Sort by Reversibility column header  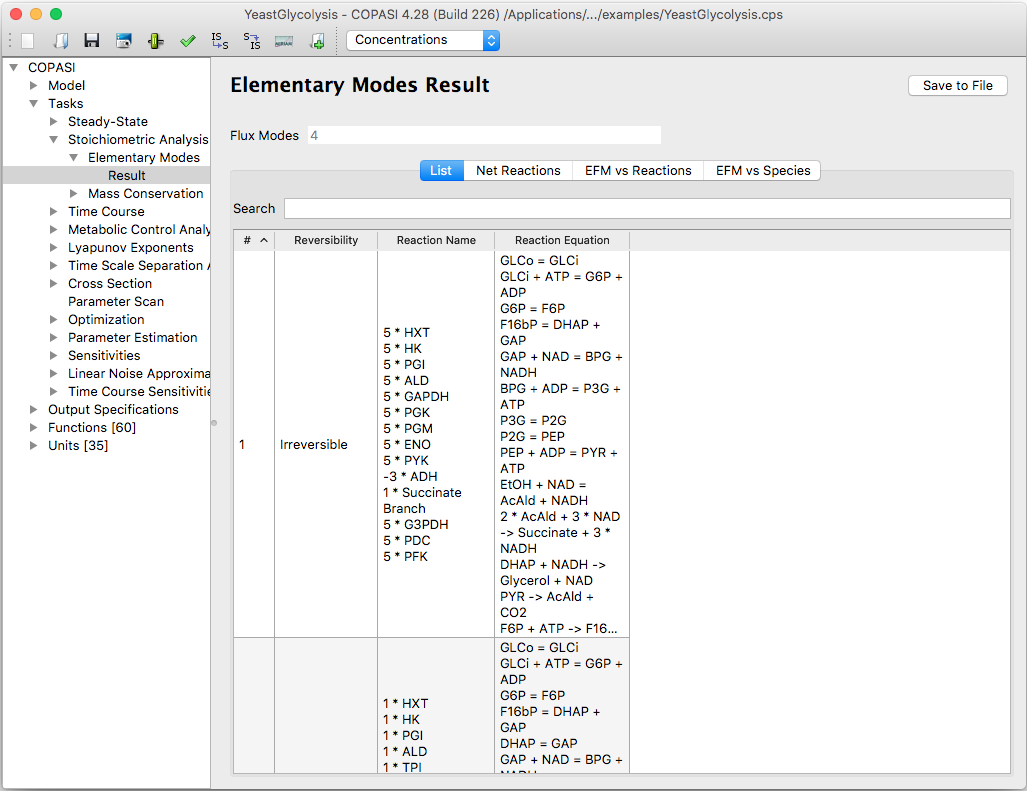coord(326,240)
